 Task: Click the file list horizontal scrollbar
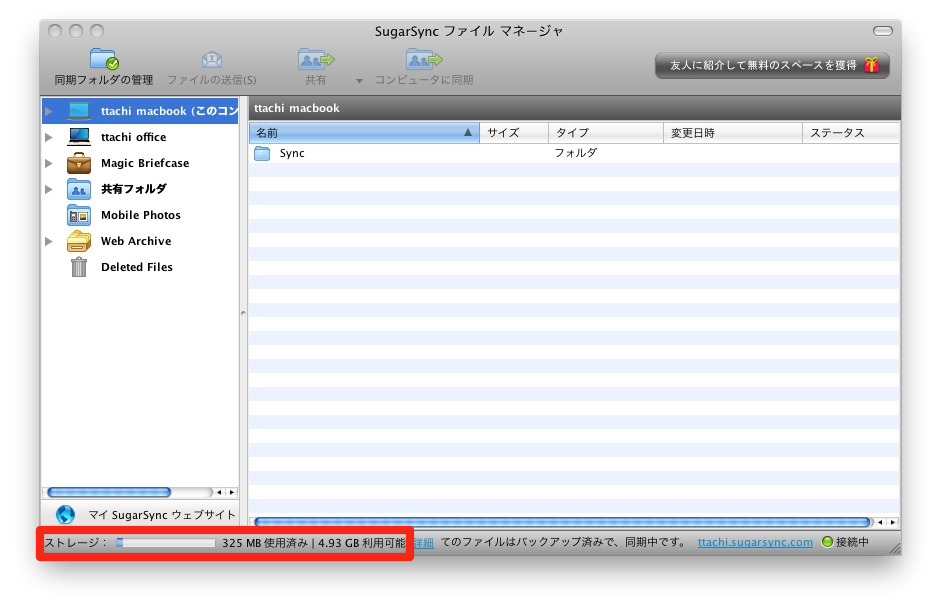pyautogui.click(x=562, y=522)
